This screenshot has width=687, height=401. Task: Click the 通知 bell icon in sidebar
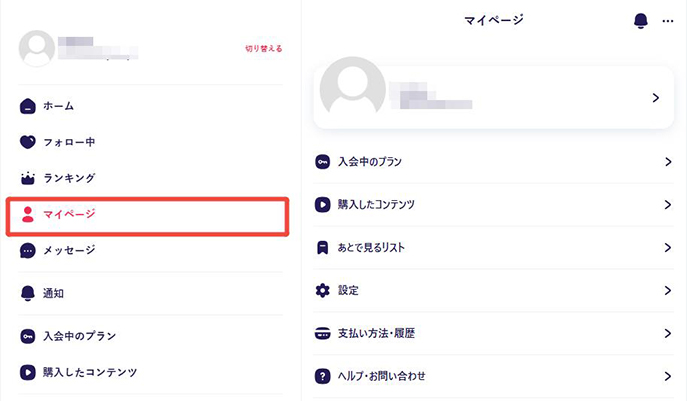28,293
